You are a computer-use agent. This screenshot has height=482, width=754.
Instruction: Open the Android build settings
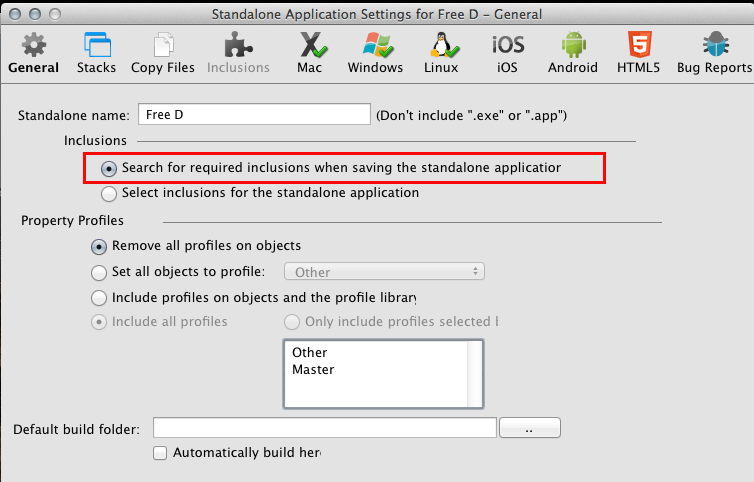tap(573, 53)
